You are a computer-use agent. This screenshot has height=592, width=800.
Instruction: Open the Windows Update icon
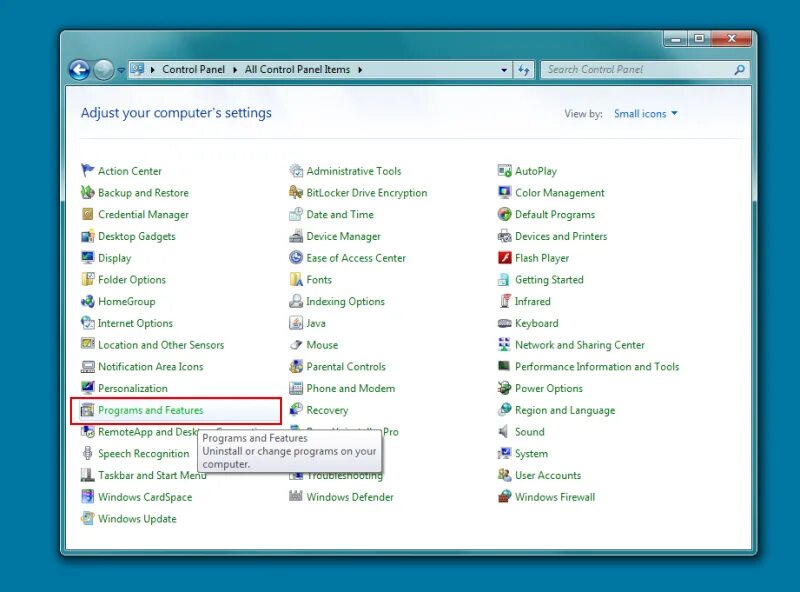[88, 519]
